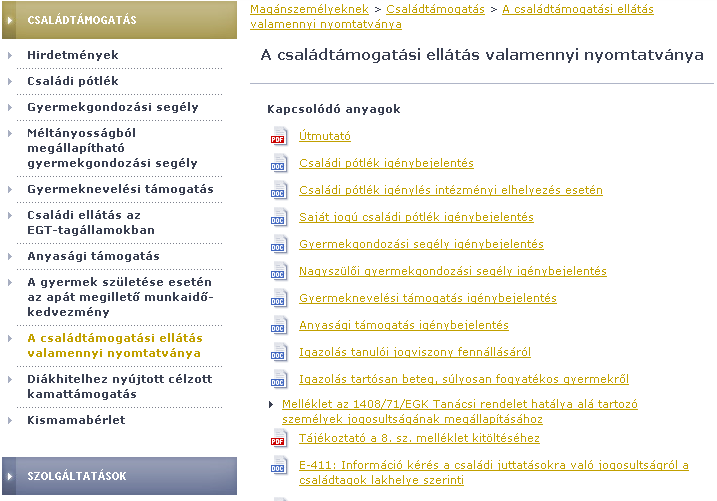717x501 pixels.
Task: Click the arrow beside Családi ellátás az EGT-tagállamokban
Action: pyautogui.click(x=10, y=215)
